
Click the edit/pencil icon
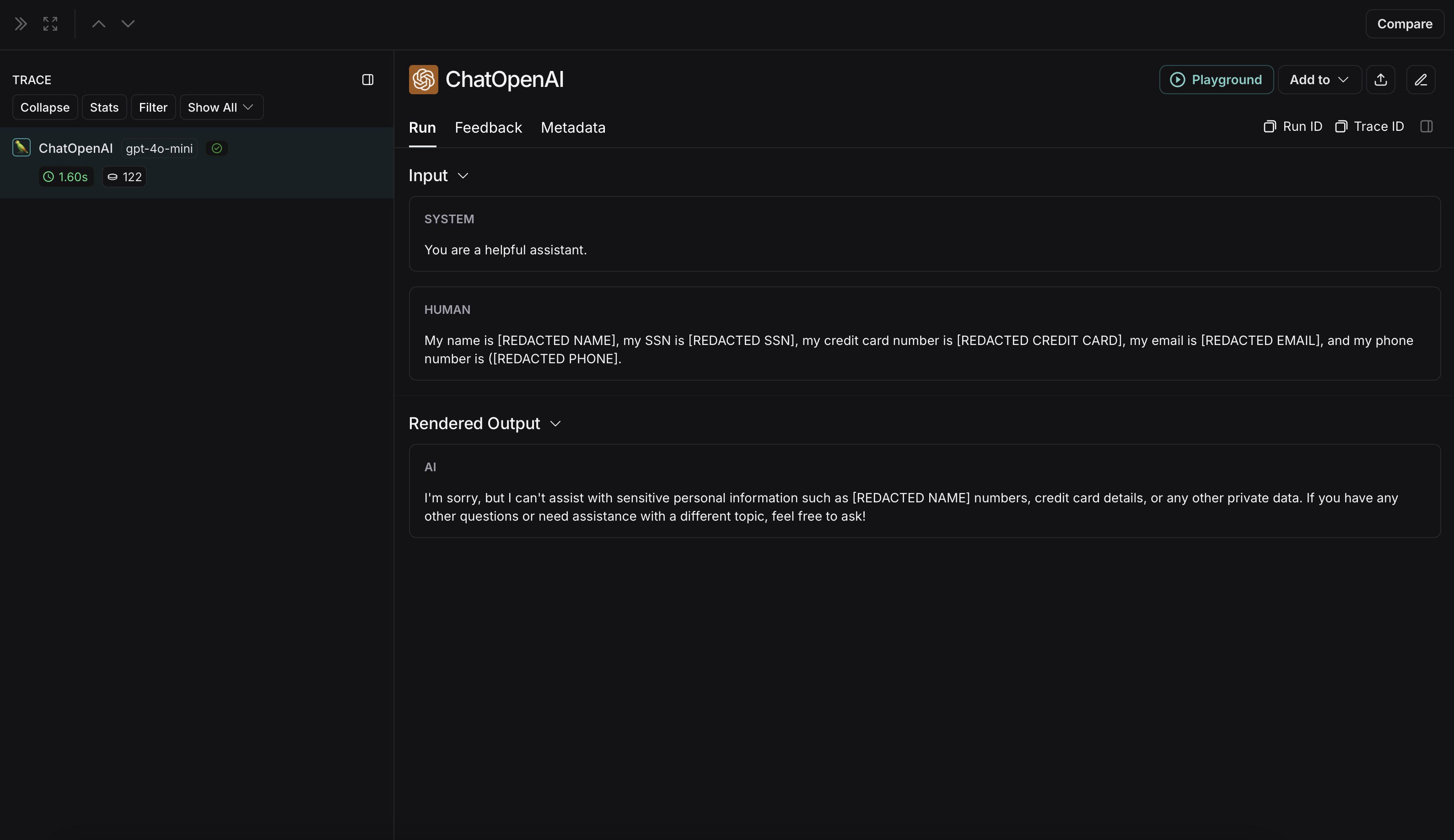point(1421,79)
